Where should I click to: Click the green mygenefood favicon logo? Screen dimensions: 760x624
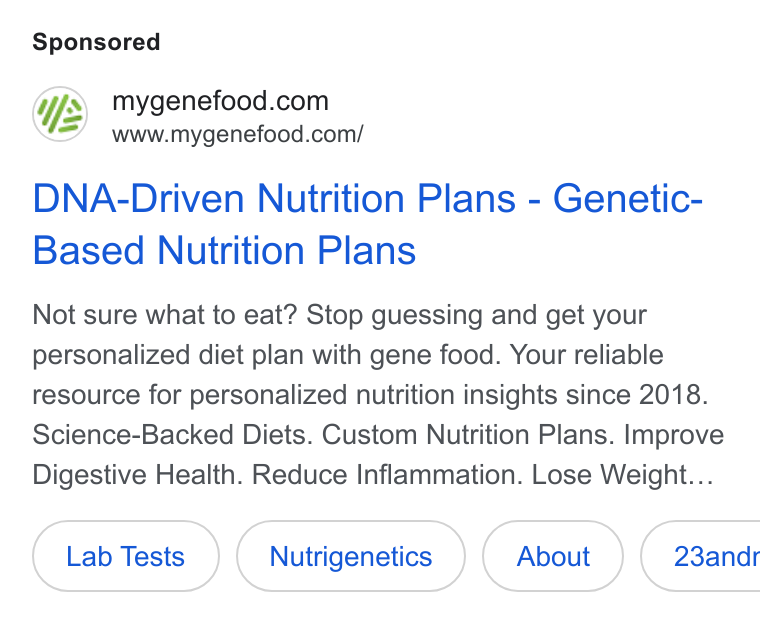coord(60,114)
